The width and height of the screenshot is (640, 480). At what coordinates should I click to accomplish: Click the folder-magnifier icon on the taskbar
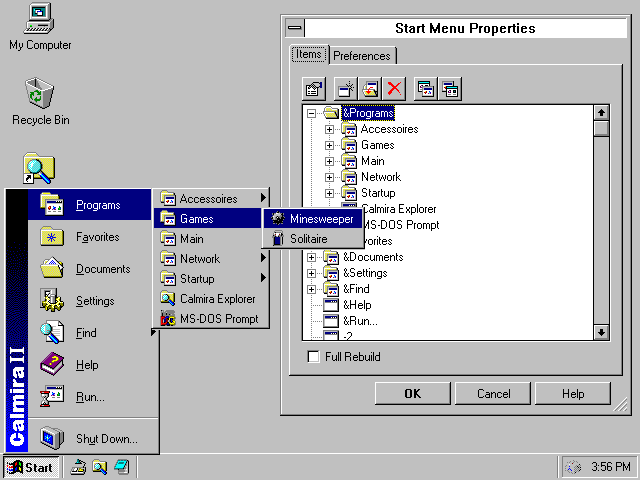pos(100,467)
